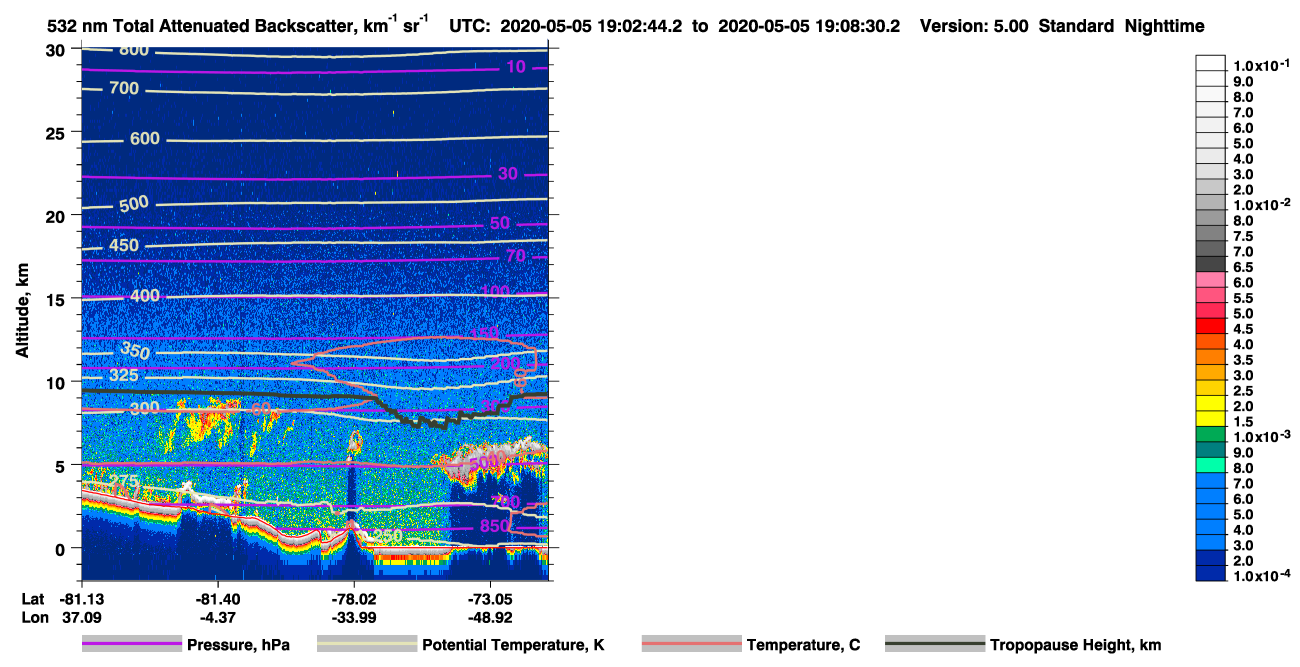
Task: Click the 'Potential Temperature, K' legend entry
Action: point(513,645)
